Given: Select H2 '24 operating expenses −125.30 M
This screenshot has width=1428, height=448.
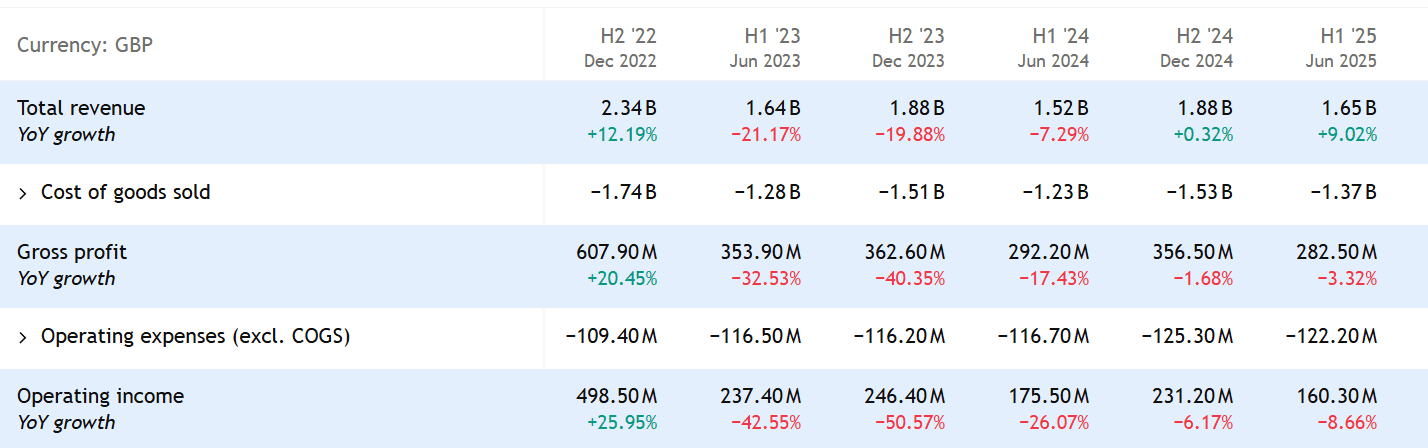Looking at the screenshot, I should (1185, 337).
